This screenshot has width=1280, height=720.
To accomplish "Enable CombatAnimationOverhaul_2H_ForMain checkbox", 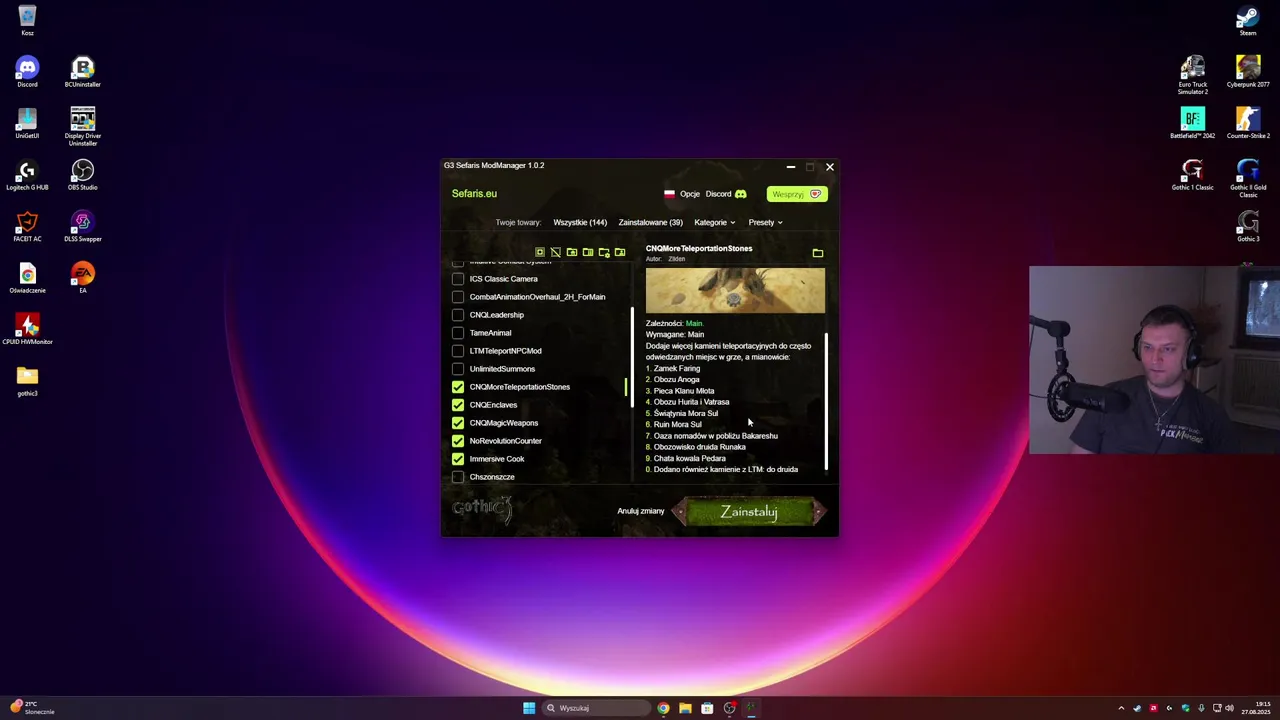I will pyautogui.click(x=458, y=297).
